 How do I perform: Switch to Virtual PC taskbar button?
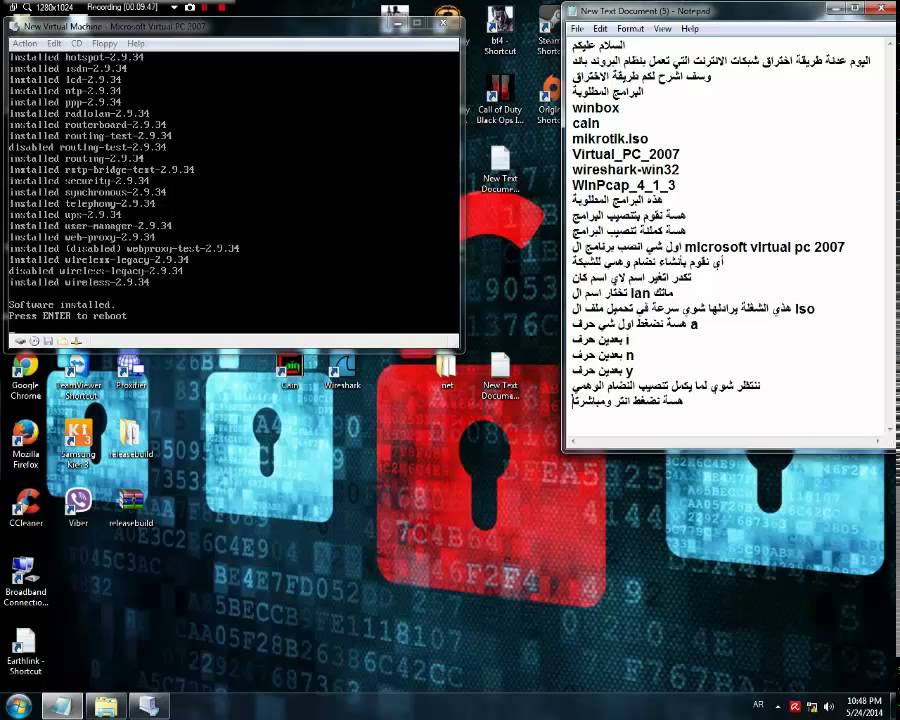coord(149,706)
